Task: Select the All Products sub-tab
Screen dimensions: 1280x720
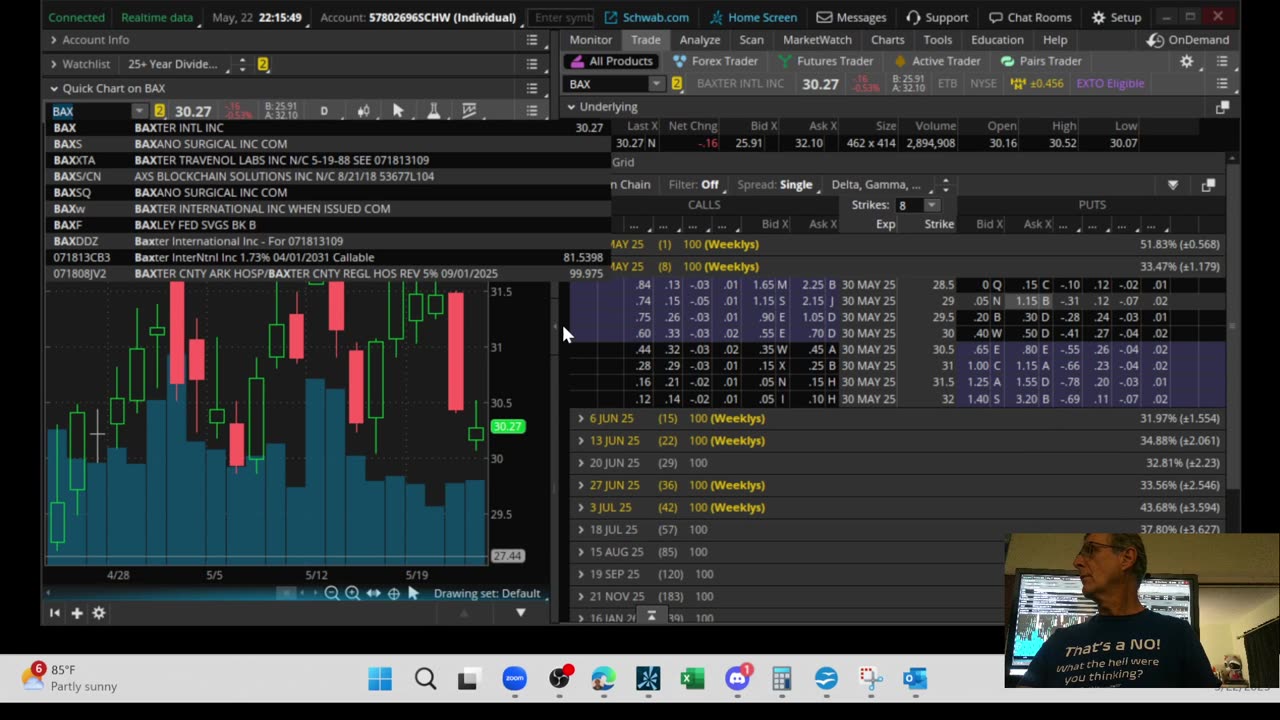Action: tap(612, 61)
